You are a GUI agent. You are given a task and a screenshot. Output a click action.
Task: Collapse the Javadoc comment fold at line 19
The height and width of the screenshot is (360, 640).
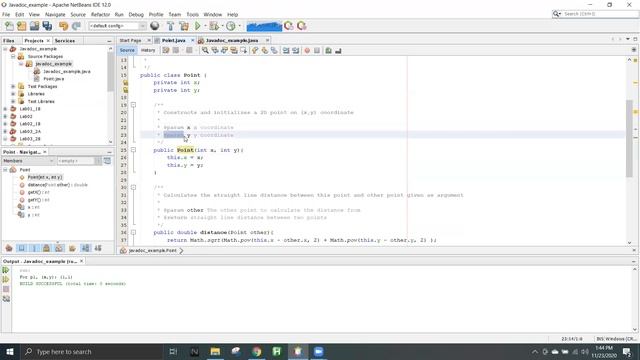[133, 105]
